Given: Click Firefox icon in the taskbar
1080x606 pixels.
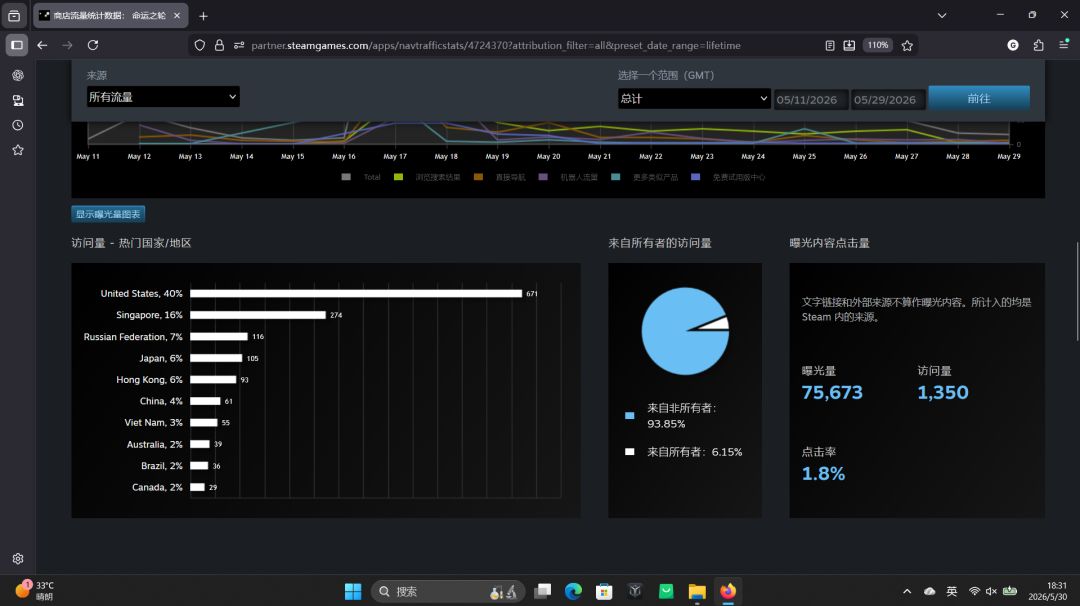Looking at the screenshot, I should [728, 591].
